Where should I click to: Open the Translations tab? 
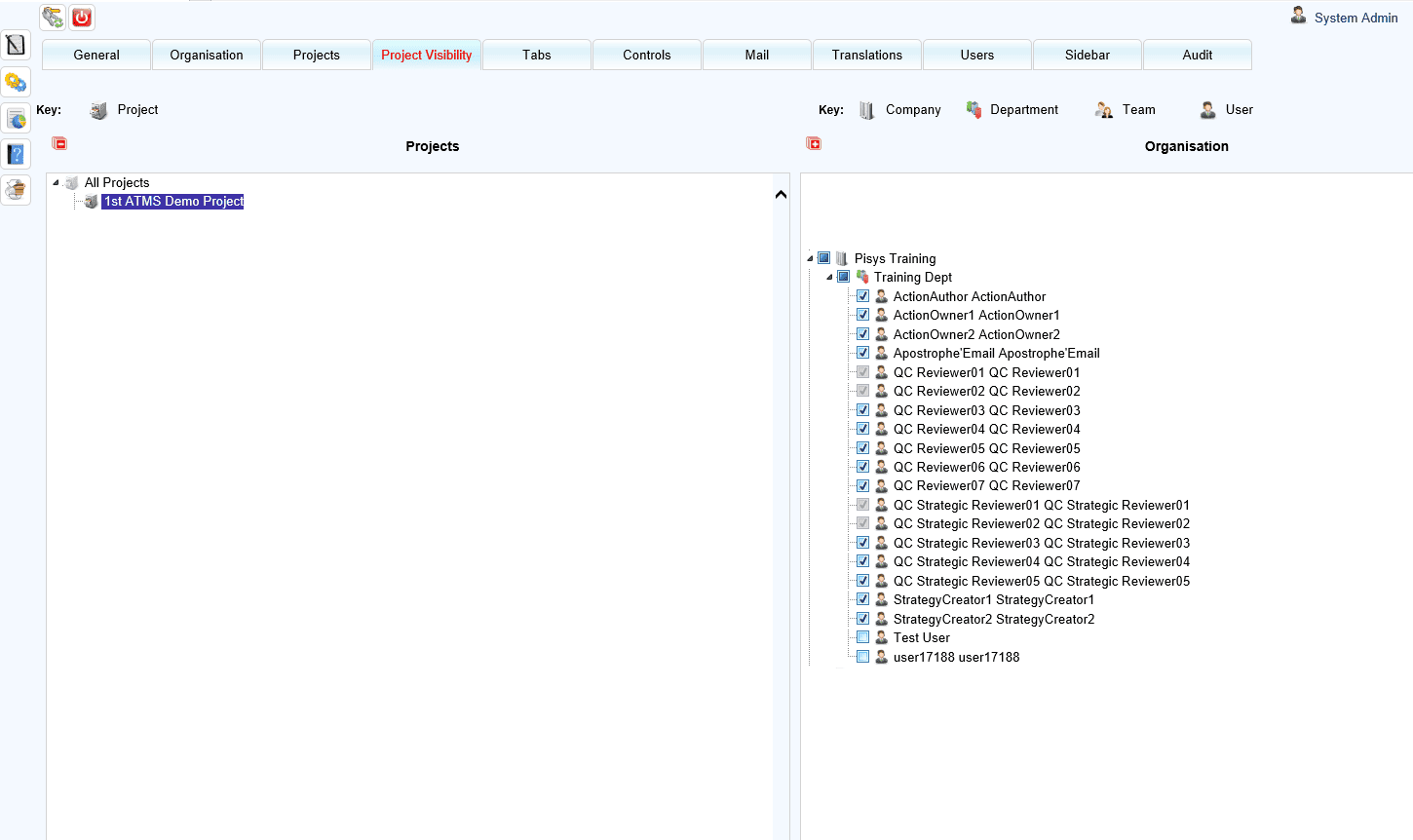pos(867,55)
